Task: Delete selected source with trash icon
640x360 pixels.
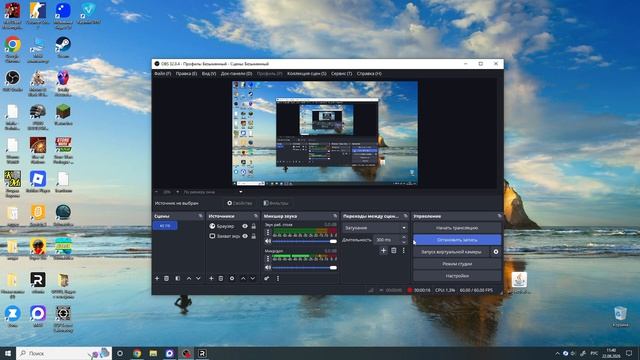Action: [x=221, y=278]
